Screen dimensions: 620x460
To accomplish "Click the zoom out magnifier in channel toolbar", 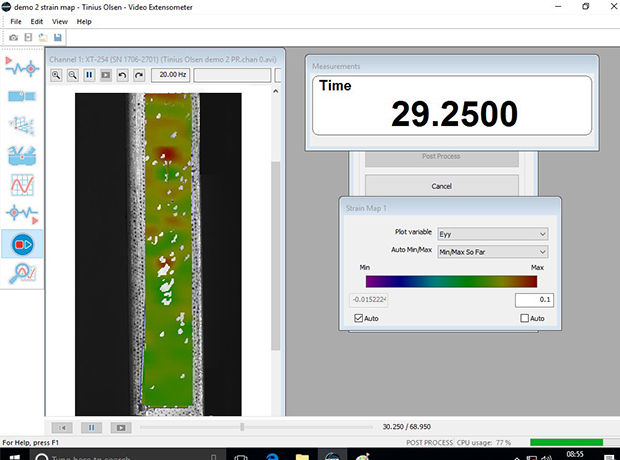I will (x=73, y=75).
